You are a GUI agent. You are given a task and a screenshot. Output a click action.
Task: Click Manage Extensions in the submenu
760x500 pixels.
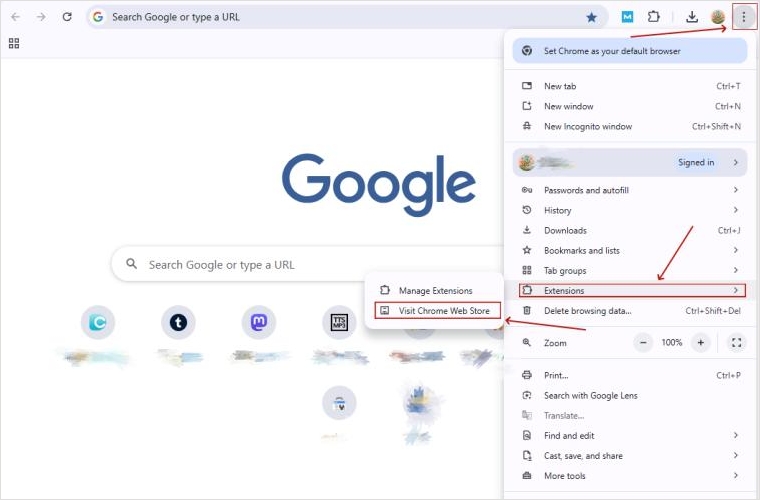point(434,290)
